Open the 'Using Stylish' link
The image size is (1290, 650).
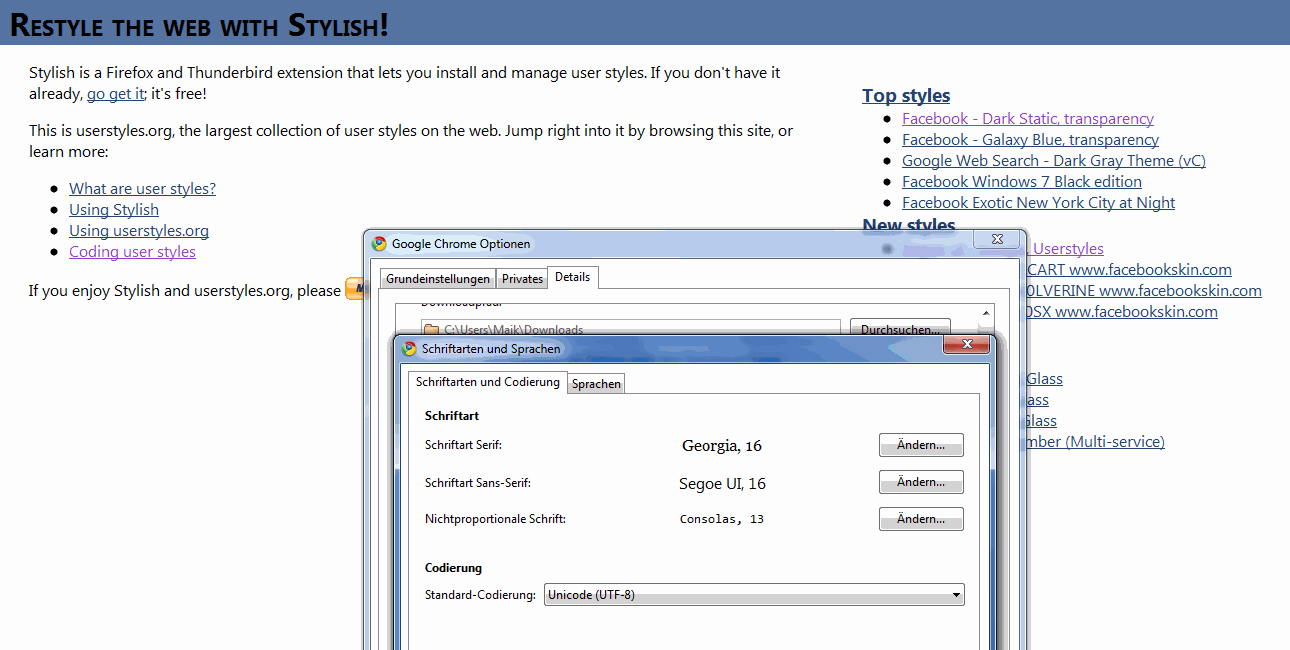point(114,209)
